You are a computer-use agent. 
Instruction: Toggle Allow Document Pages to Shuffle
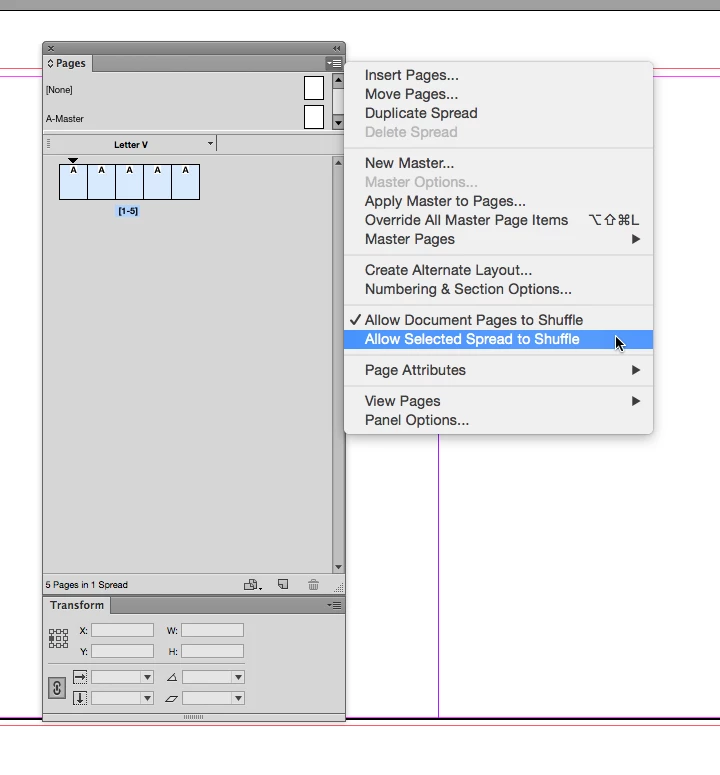[498, 320]
